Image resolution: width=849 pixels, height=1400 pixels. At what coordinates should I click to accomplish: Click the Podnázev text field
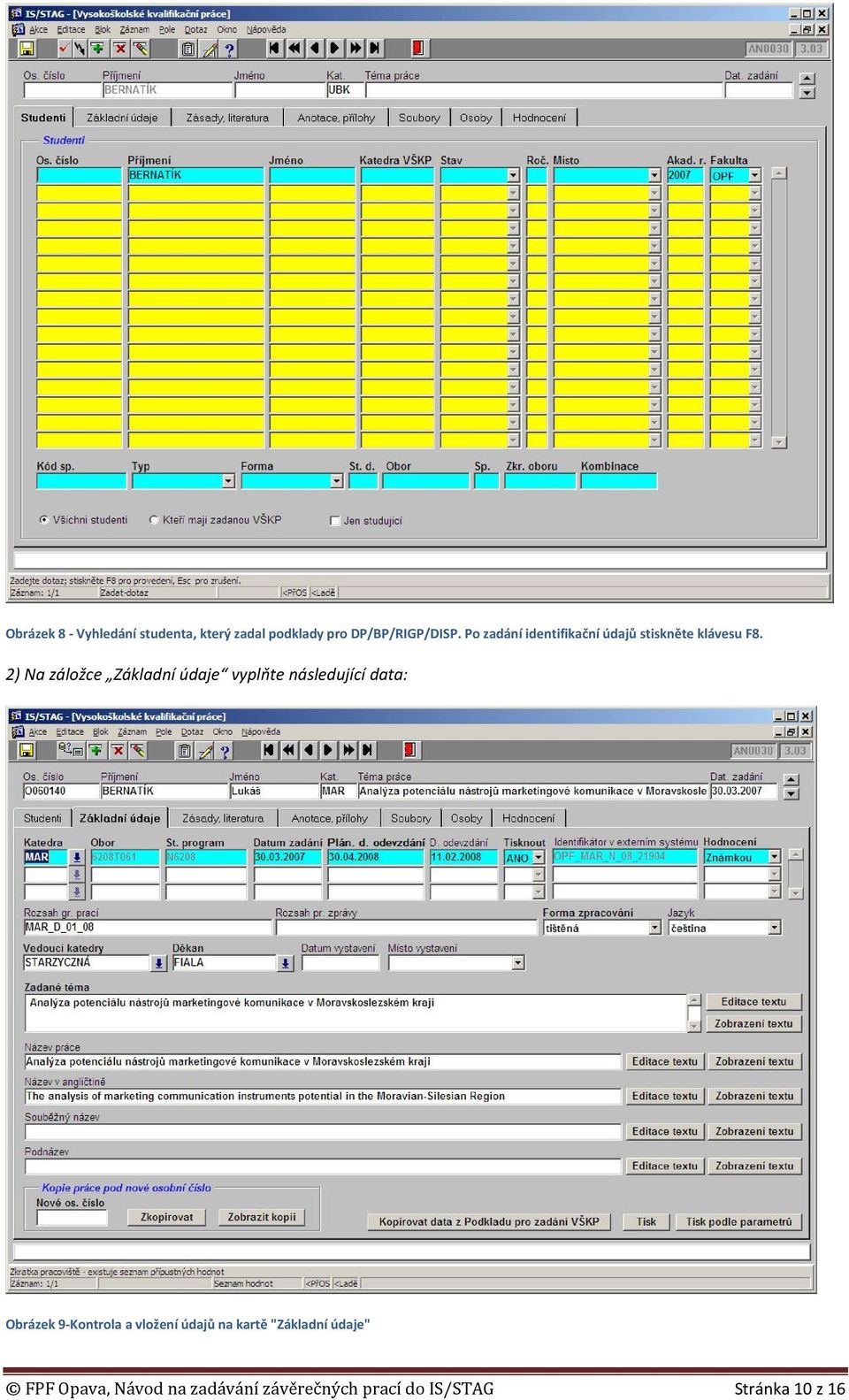[x=323, y=1167]
